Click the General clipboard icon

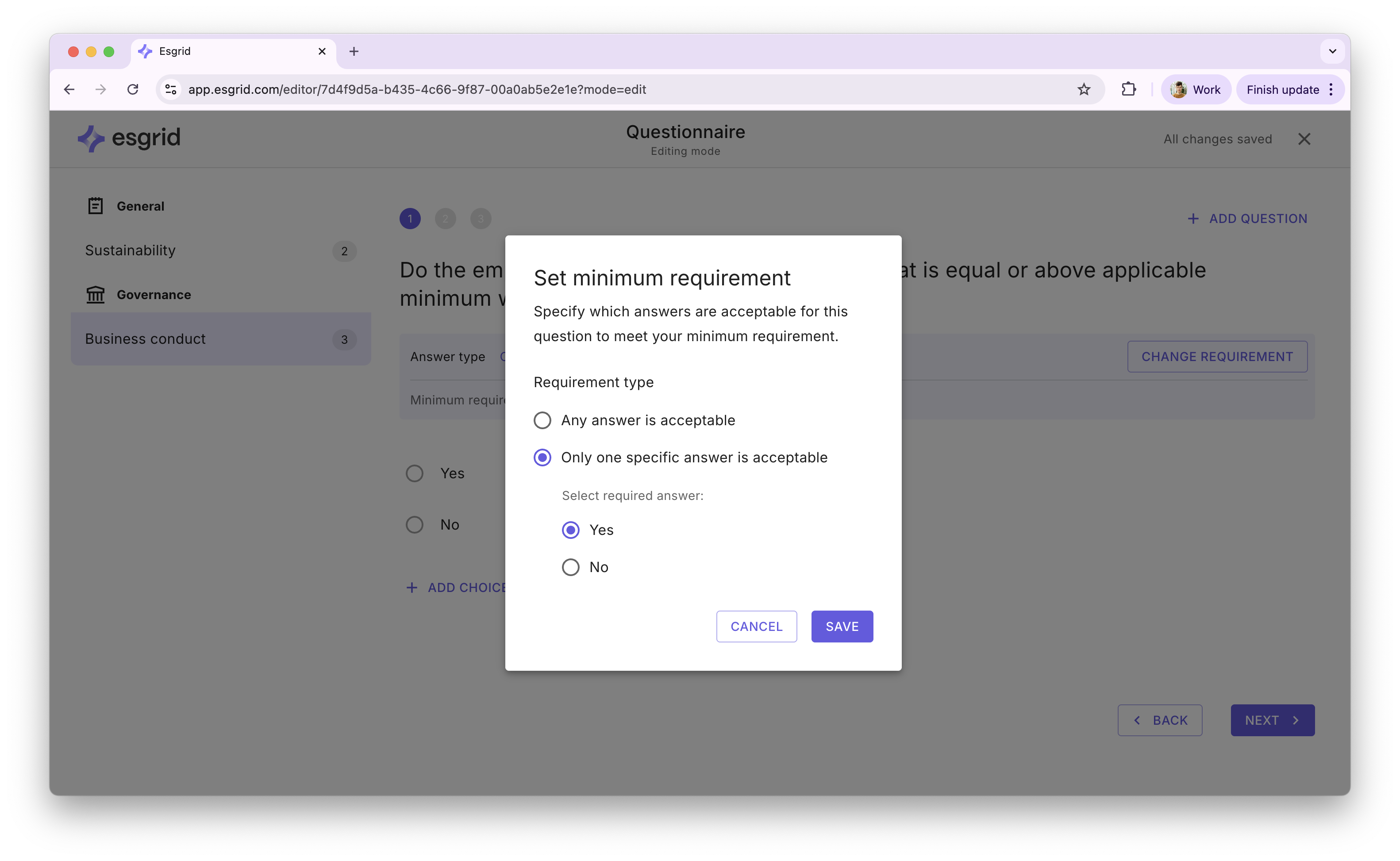point(95,206)
